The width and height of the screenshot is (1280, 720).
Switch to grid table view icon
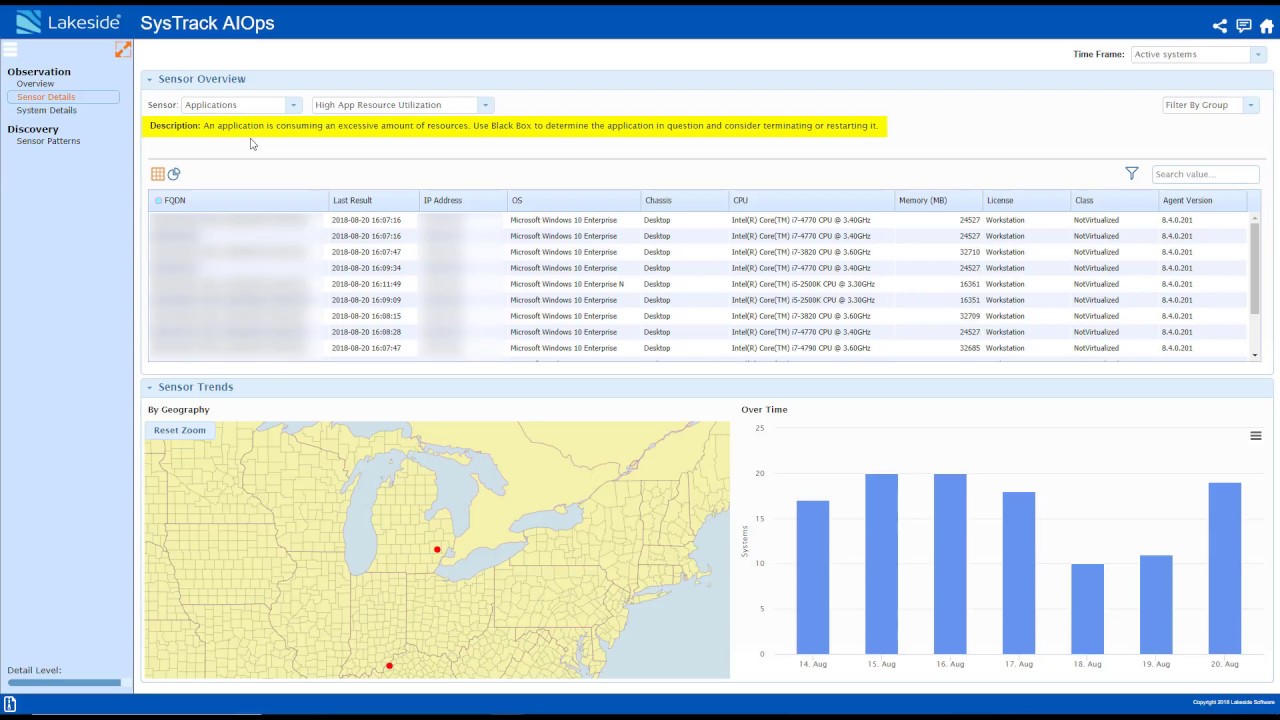click(x=158, y=174)
